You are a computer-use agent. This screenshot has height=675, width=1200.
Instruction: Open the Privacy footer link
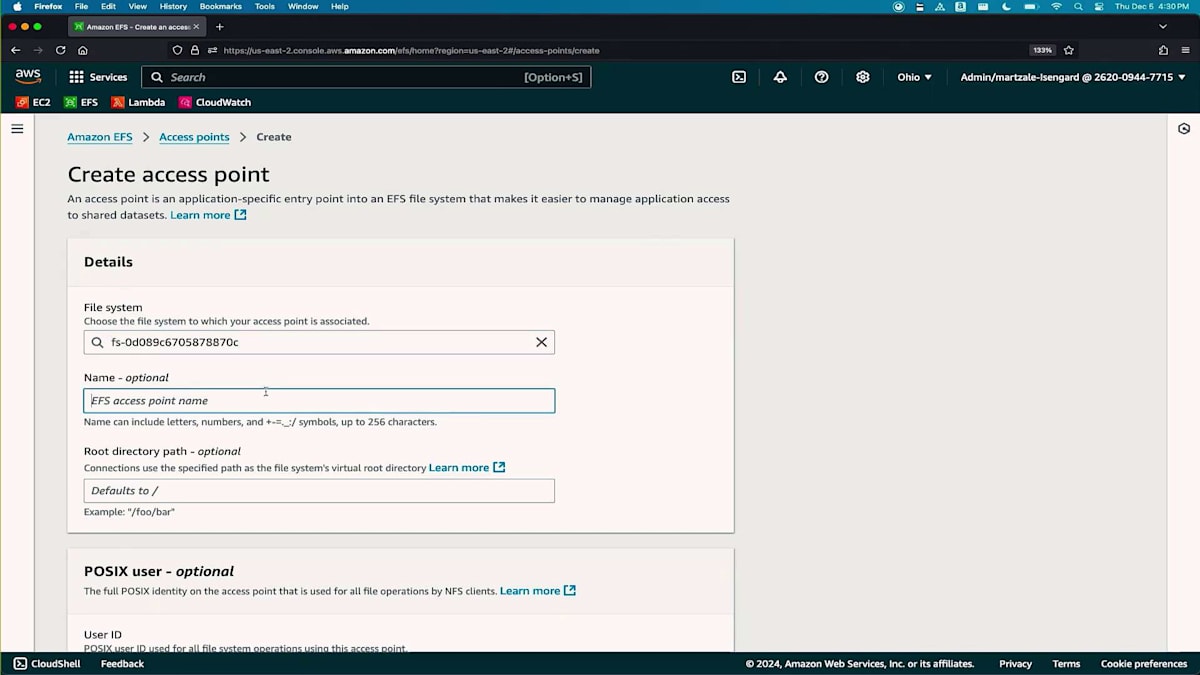pos(1015,664)
